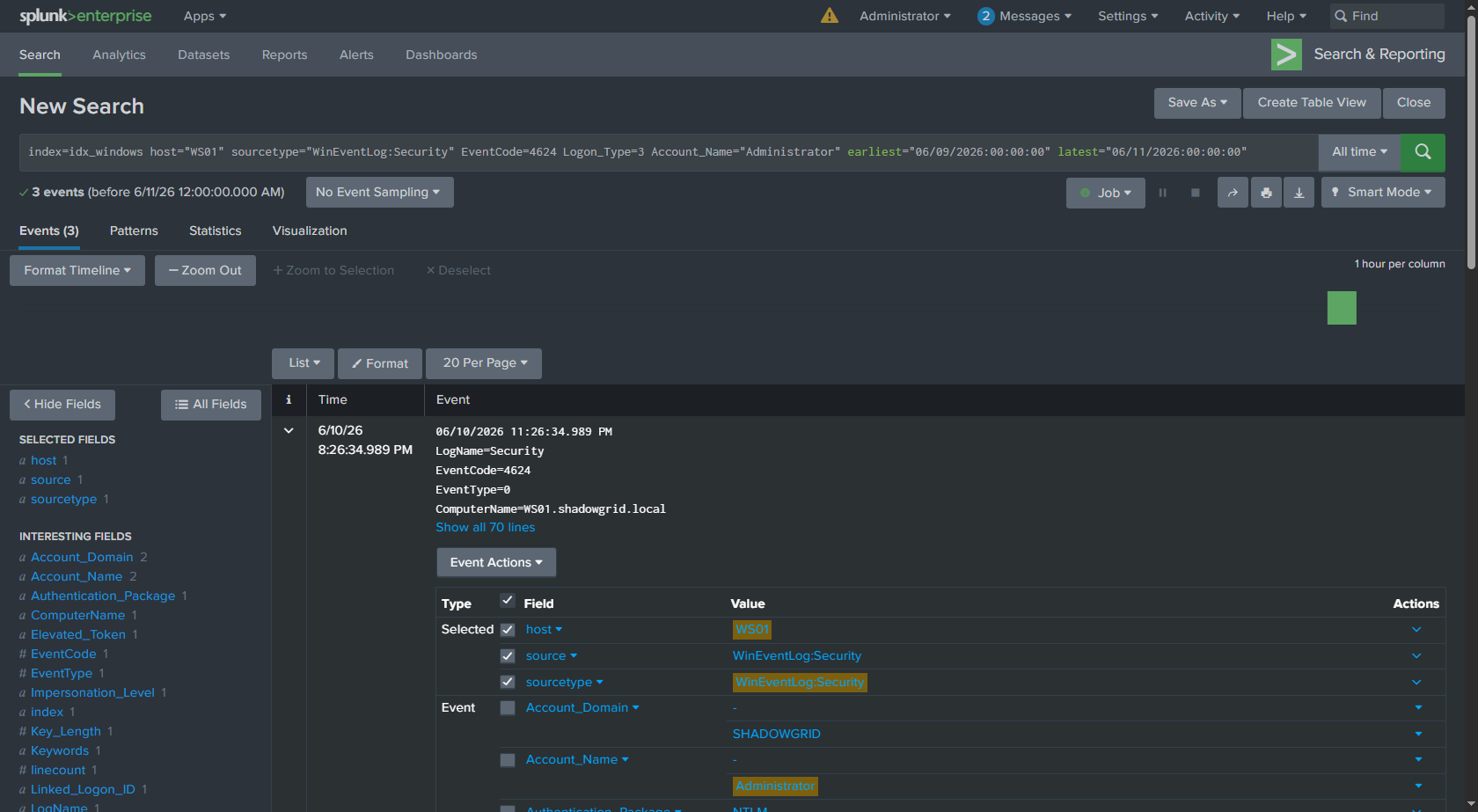Print the search results
Viewport: 1478px width, 812px height.
(x=1266, y=193)
